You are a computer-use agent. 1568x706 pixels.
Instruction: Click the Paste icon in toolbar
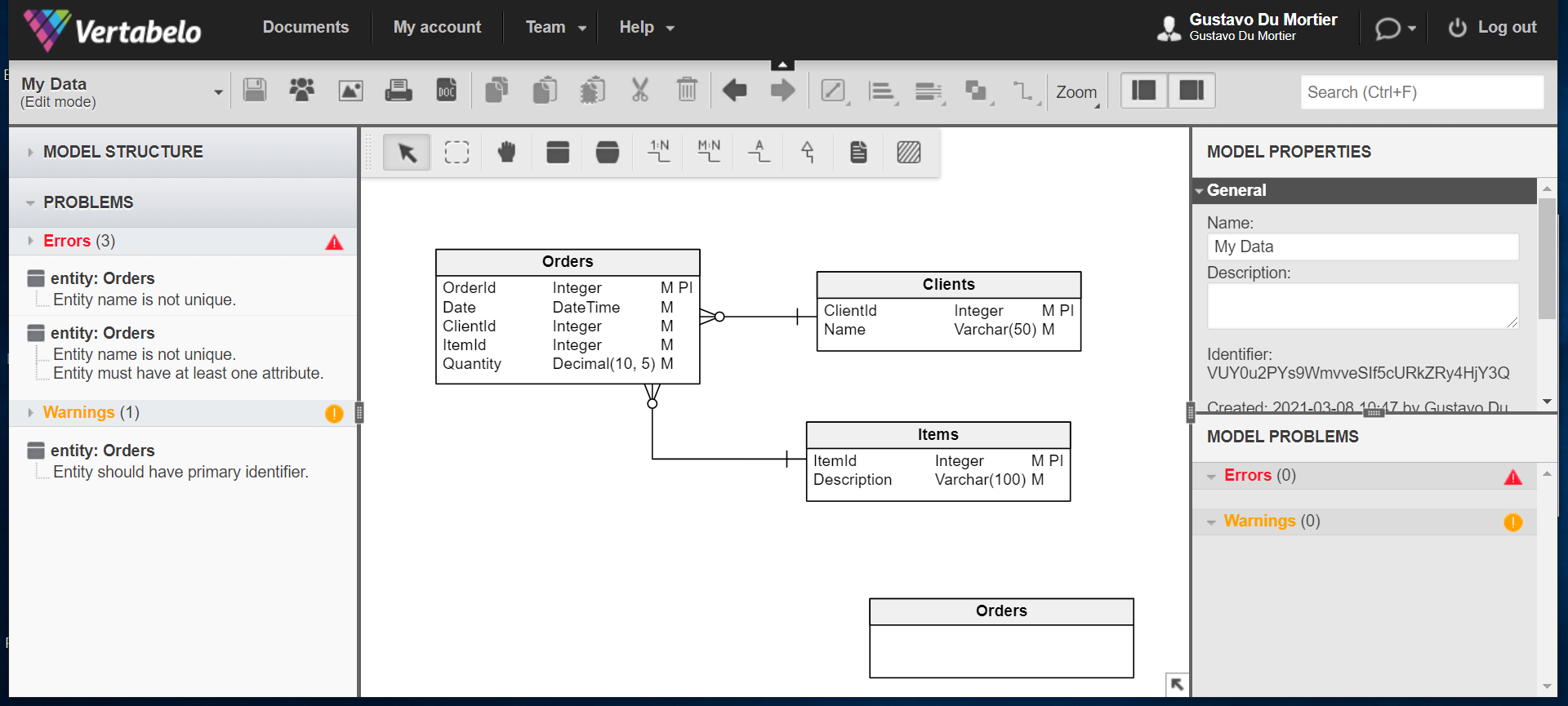click(x=545, y=90)
